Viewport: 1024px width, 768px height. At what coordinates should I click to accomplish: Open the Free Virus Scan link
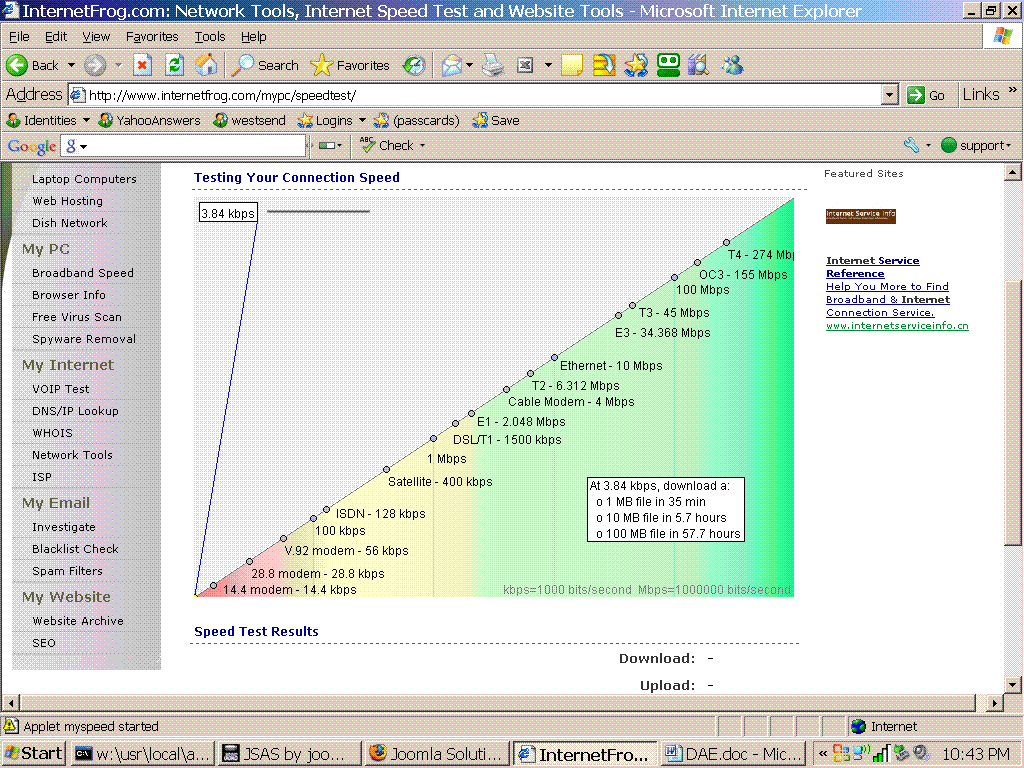pos(77,317)
